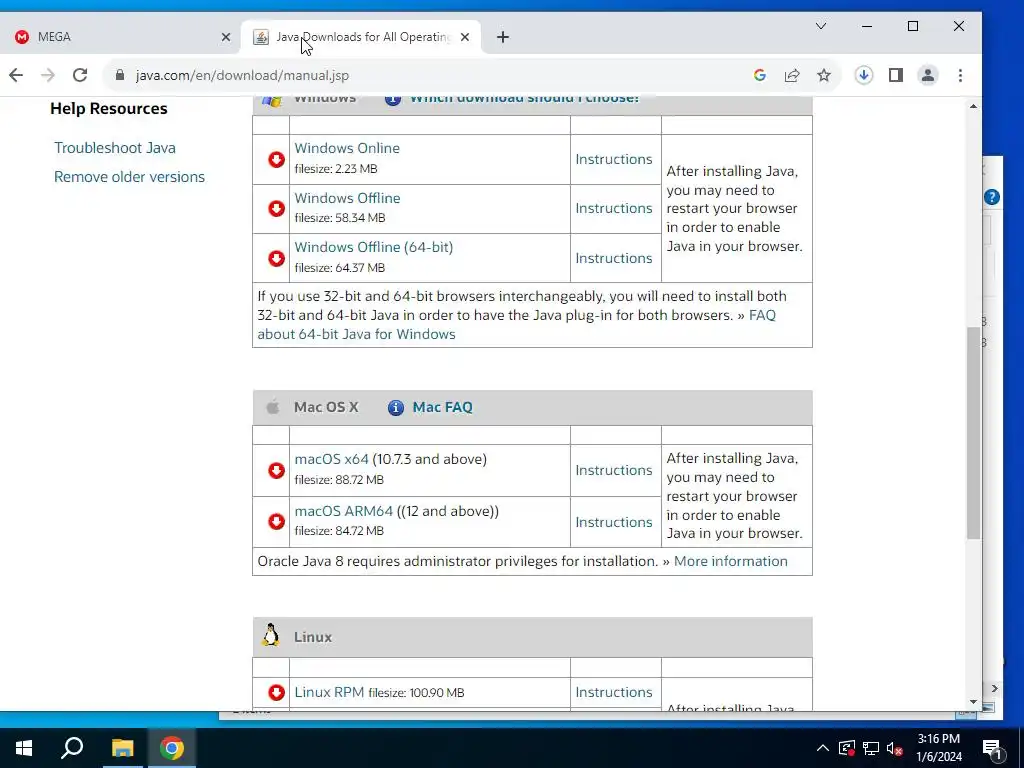This screenshot has width=1024, height=768.
Task: Open the Windows Start menu
Action: click(x=24, y=748)
